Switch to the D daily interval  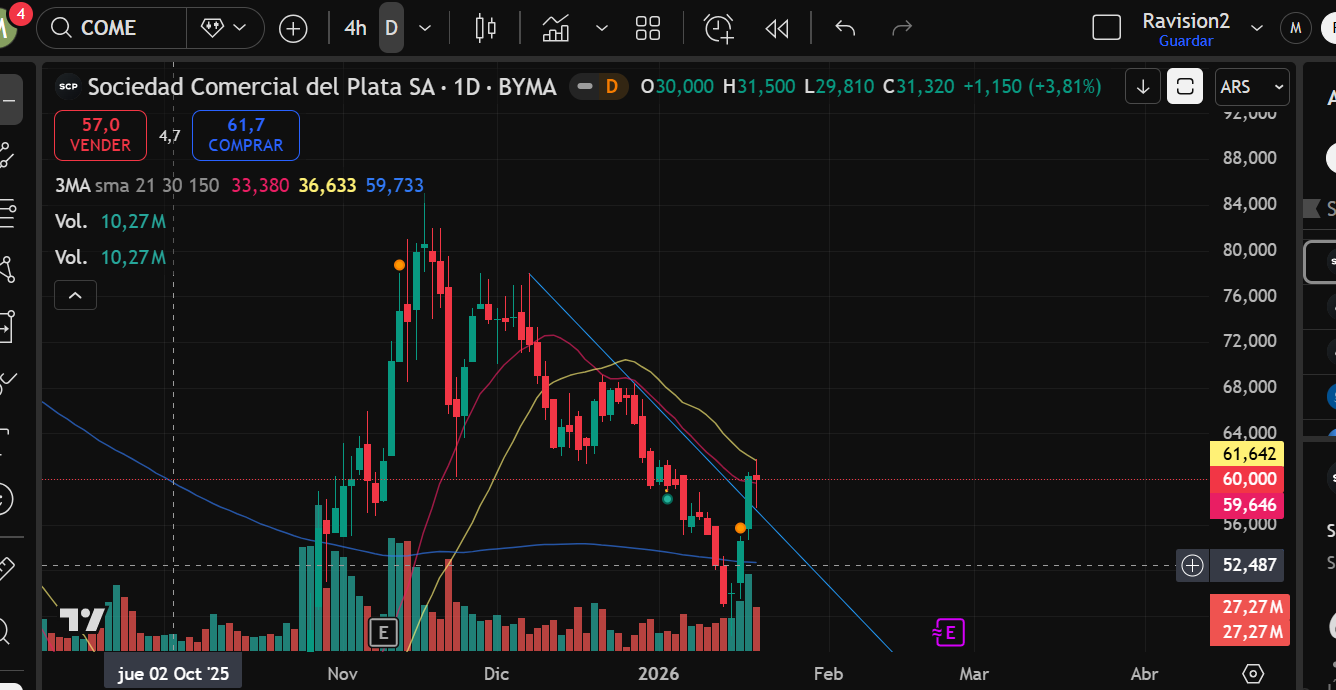pos(391,27)
